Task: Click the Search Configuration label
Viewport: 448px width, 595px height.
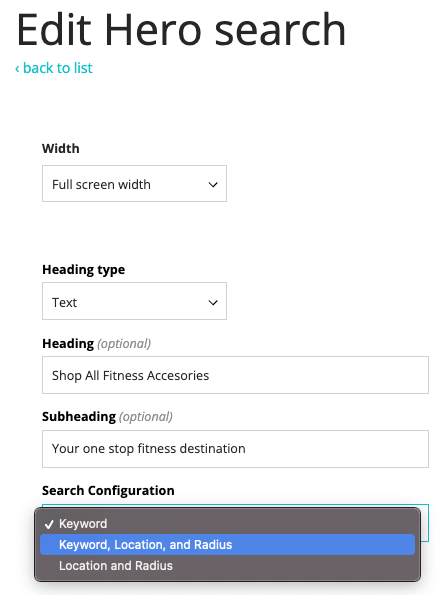Action: click(108, 490)
